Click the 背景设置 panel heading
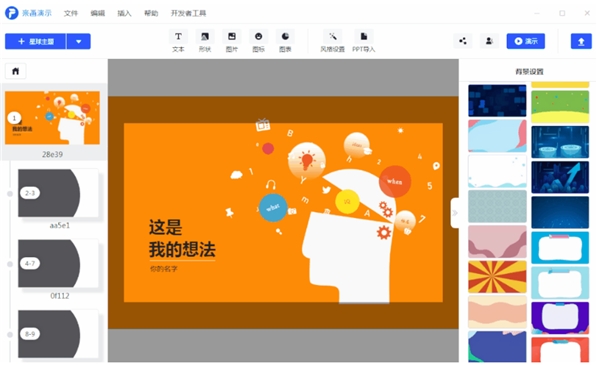Screen dimensions: 600x365 click(x=529, y=72)
